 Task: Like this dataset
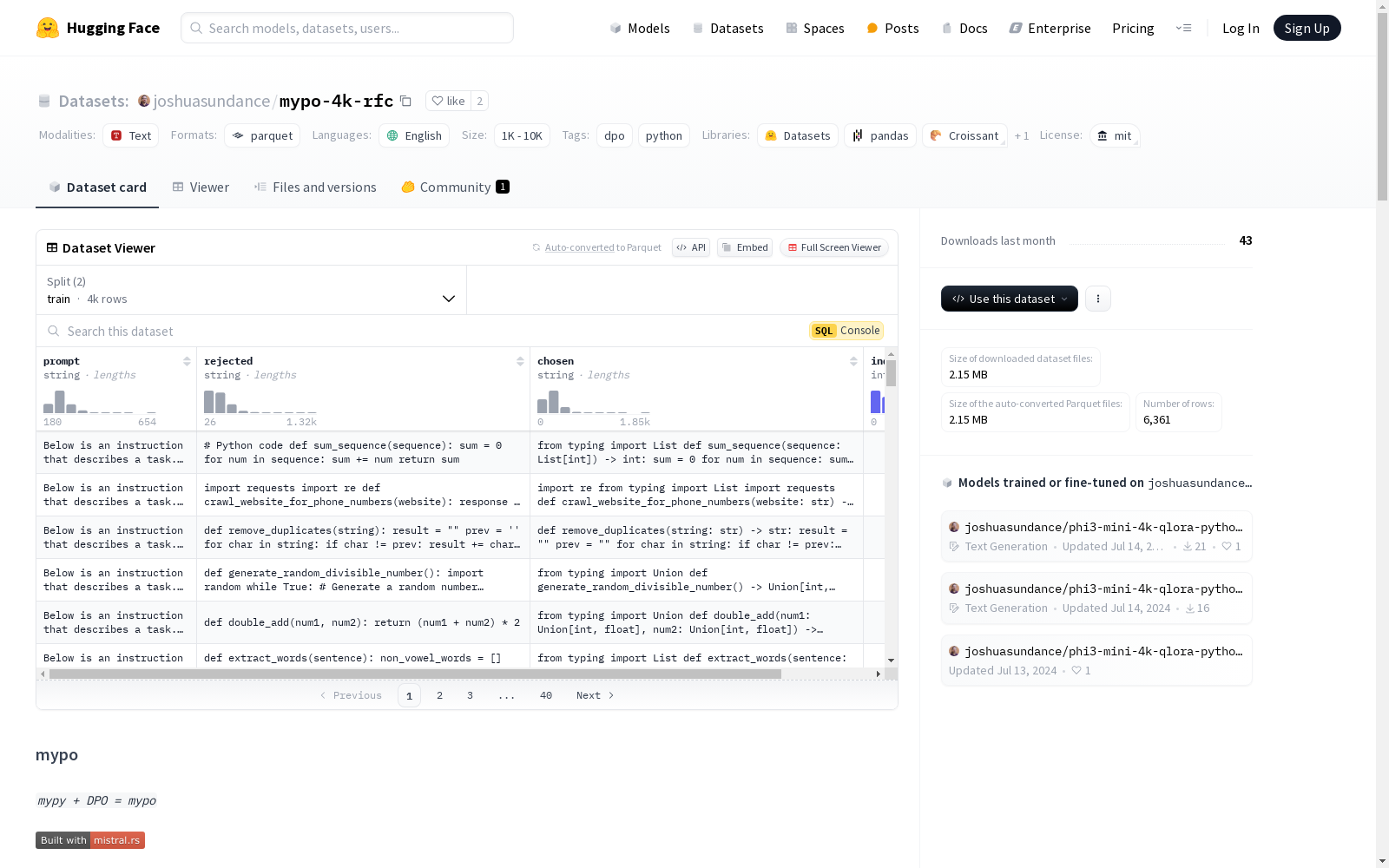click(x=449, y=101)
